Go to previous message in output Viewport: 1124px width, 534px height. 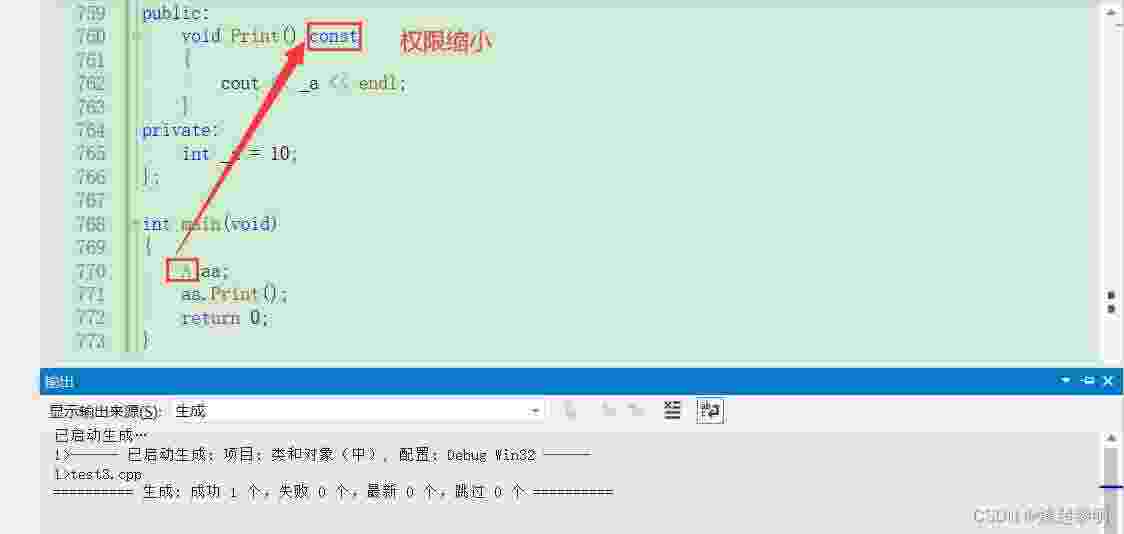(609, 410)
